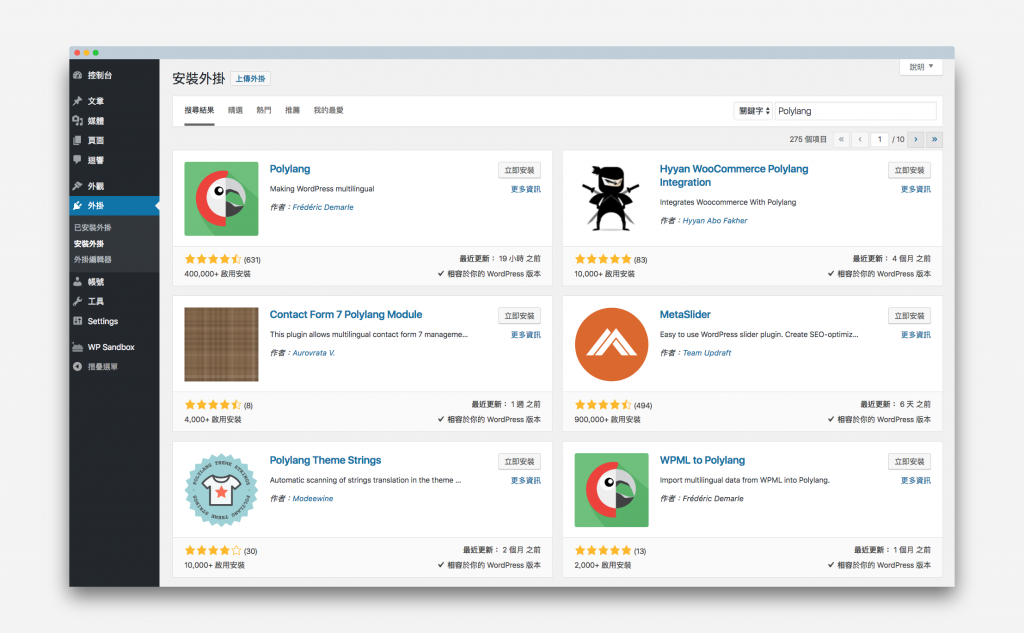Screen dimensions: 1024x633
Task: Open author Team Updraft link
Action: coord(707,353)
